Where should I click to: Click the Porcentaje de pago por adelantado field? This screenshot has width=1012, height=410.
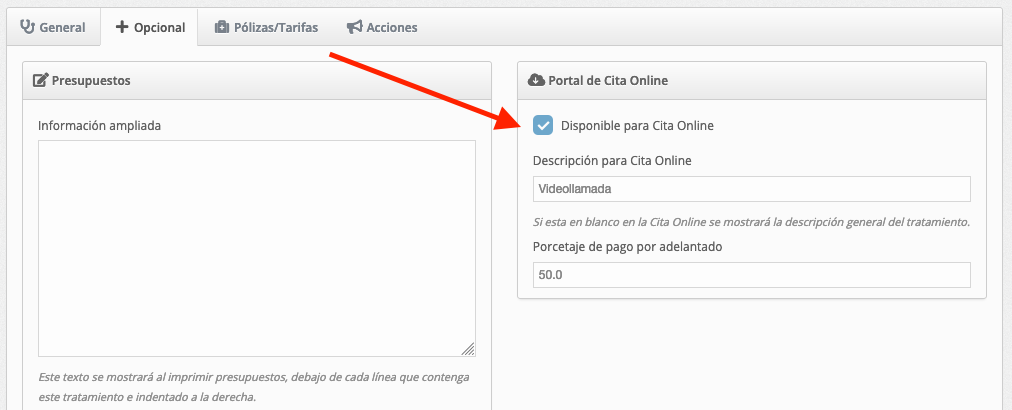[751, 275]
